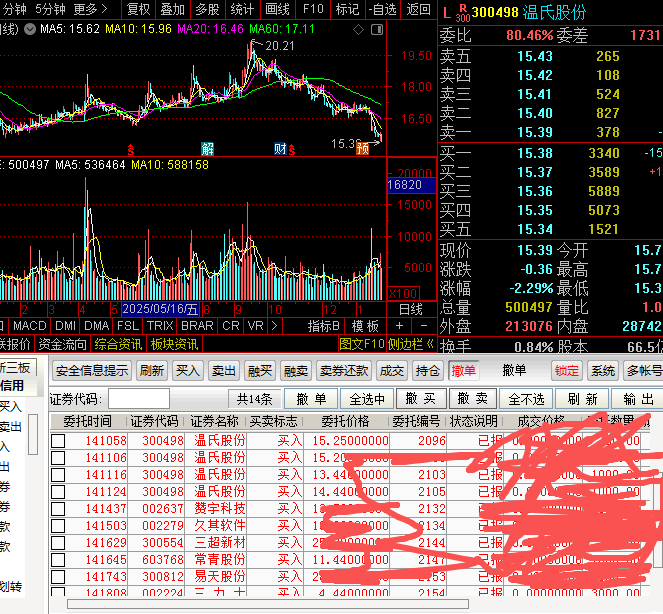
Task: Toggle the panel layout icon in the chart header
Action: 377,30
